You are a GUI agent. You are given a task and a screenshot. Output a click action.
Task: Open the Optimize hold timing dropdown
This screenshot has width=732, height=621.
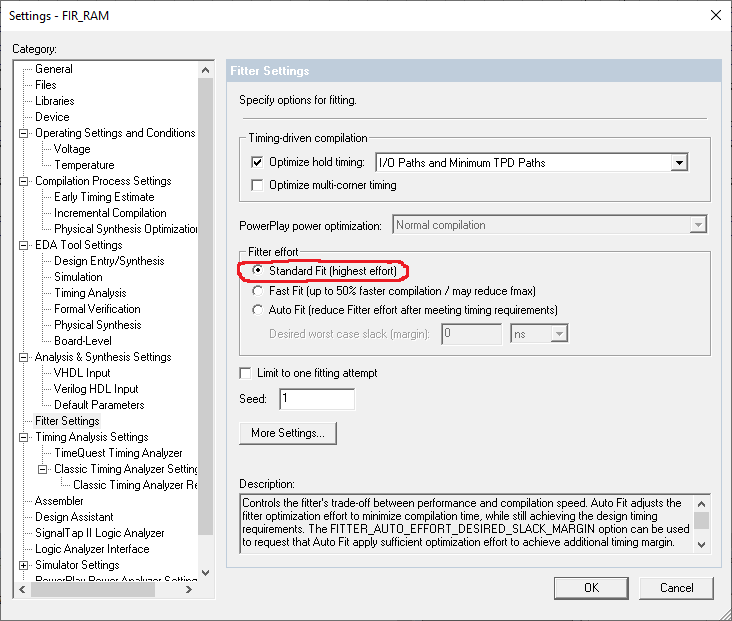[679, 163]
